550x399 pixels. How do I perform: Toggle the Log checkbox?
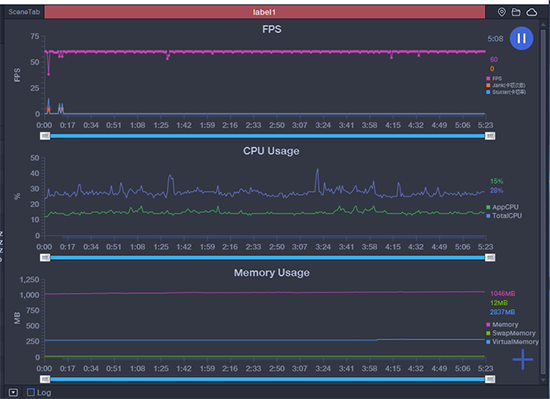click(31, 392)
